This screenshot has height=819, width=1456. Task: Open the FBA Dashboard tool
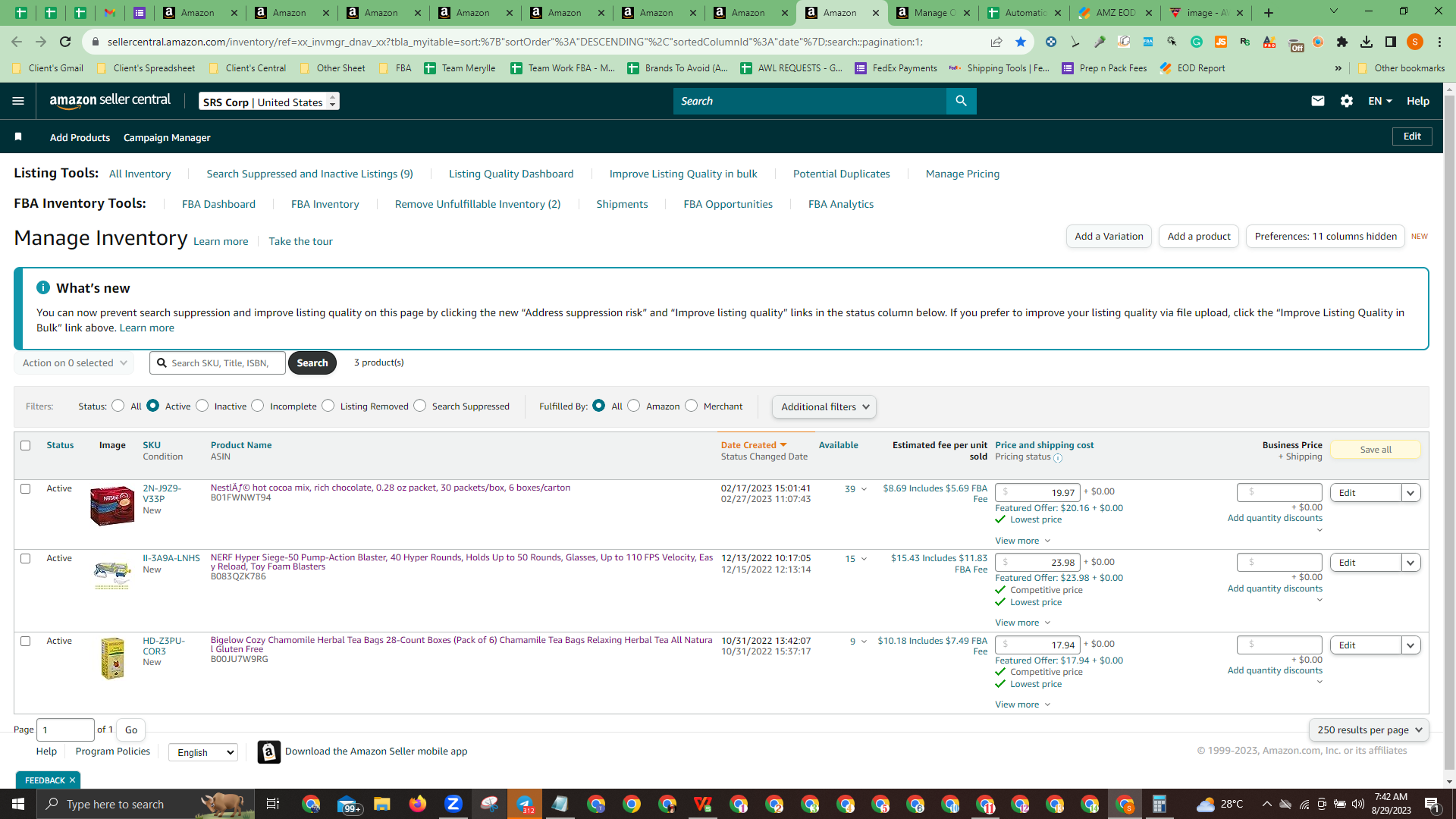click(x=218, y=204)
